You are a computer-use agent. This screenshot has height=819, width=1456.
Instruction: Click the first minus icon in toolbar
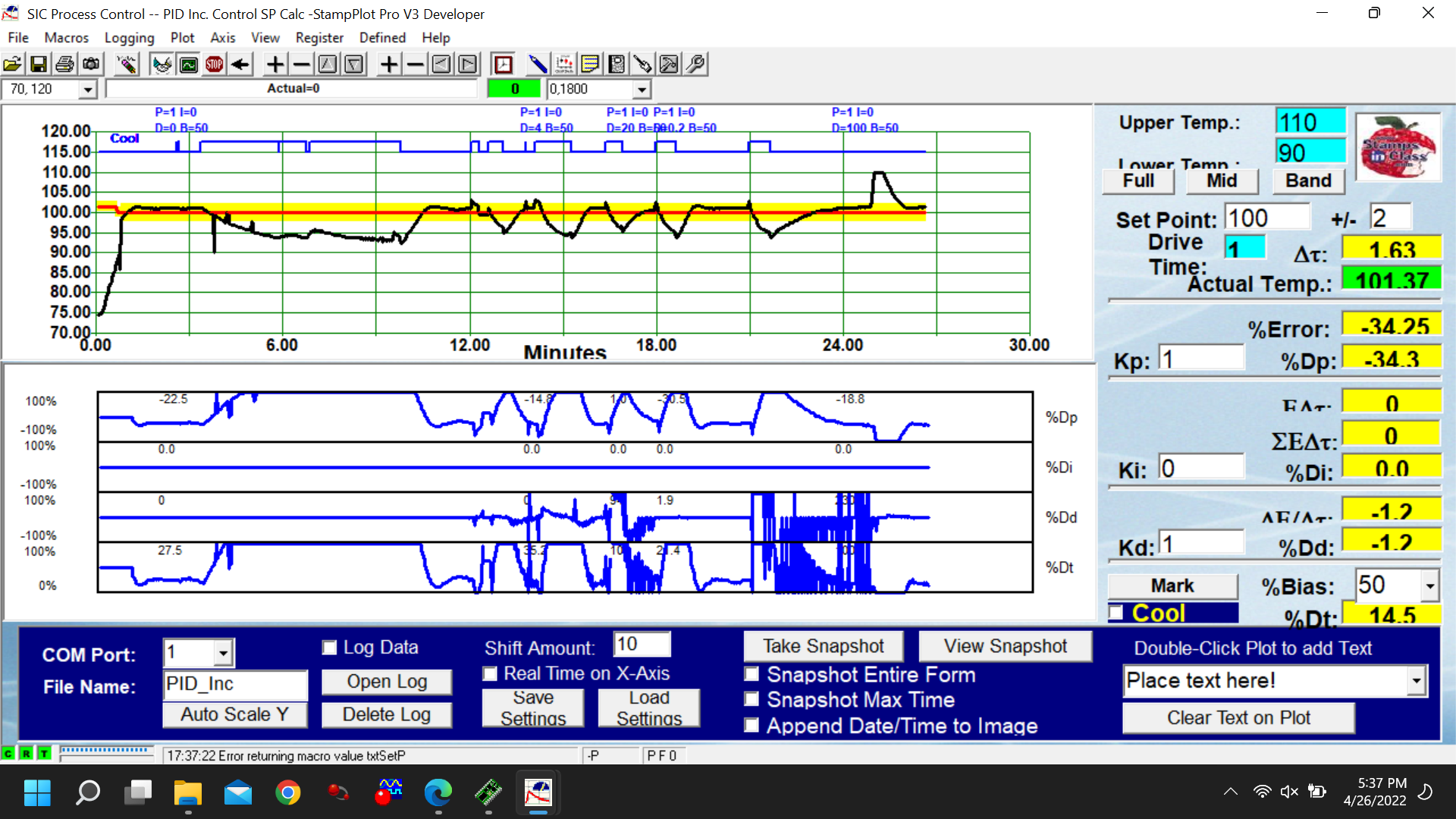(302, 64)
